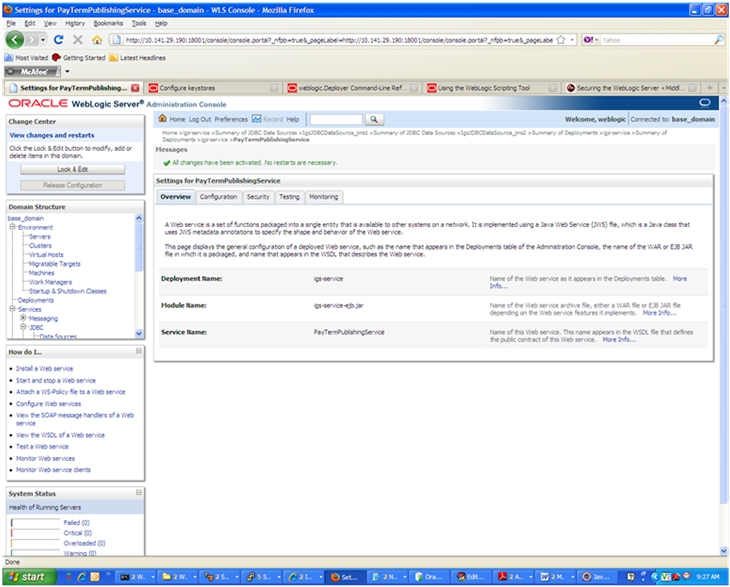The height and width of the screenshot is (587, 730).
Task: Click the Windows start button
Action: pyautogui.click(x=29, y=576)
